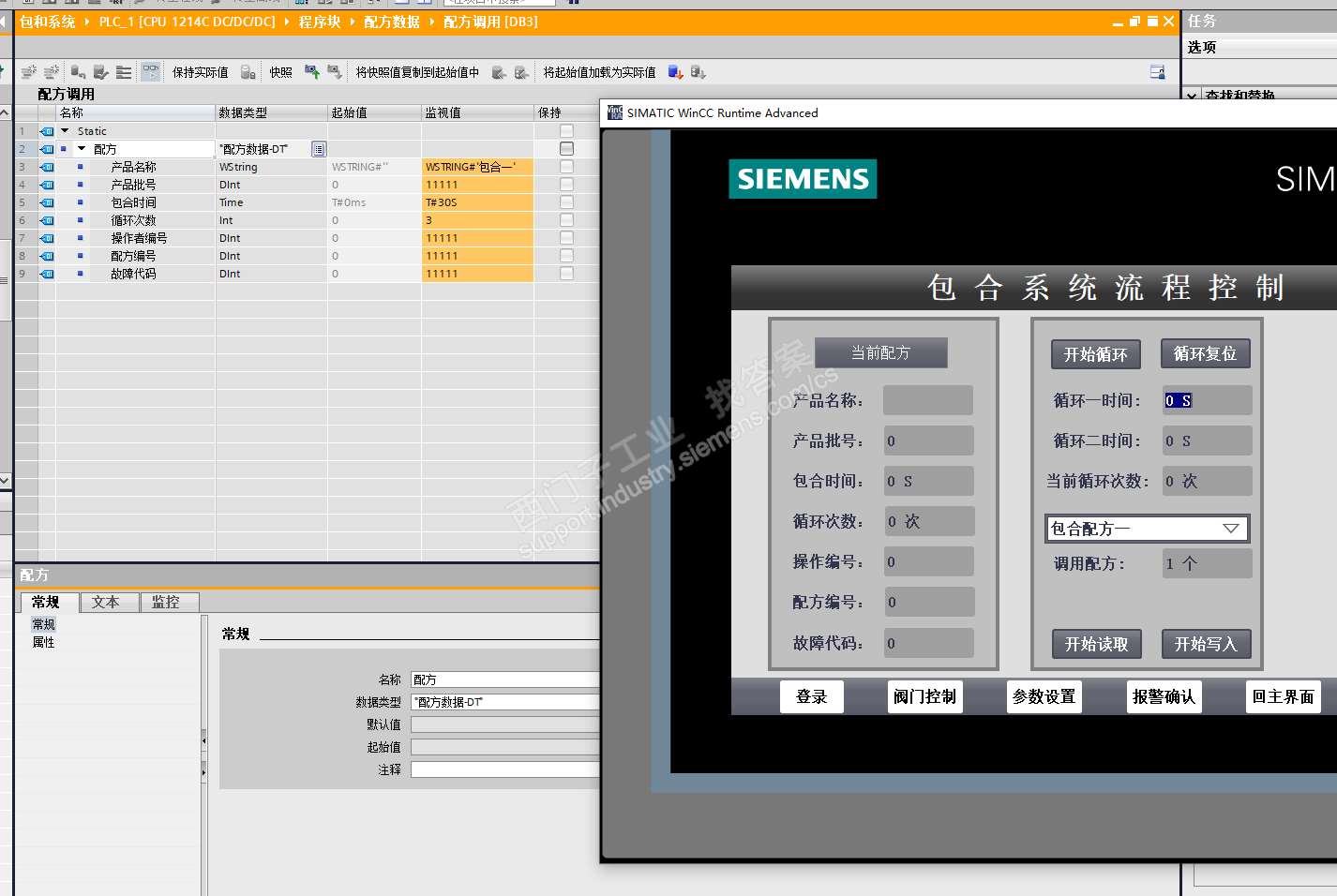Select 常规 in the properties navigation list
The width and height of the screenshot is (1337, 896).
click(x=44, y=624)
